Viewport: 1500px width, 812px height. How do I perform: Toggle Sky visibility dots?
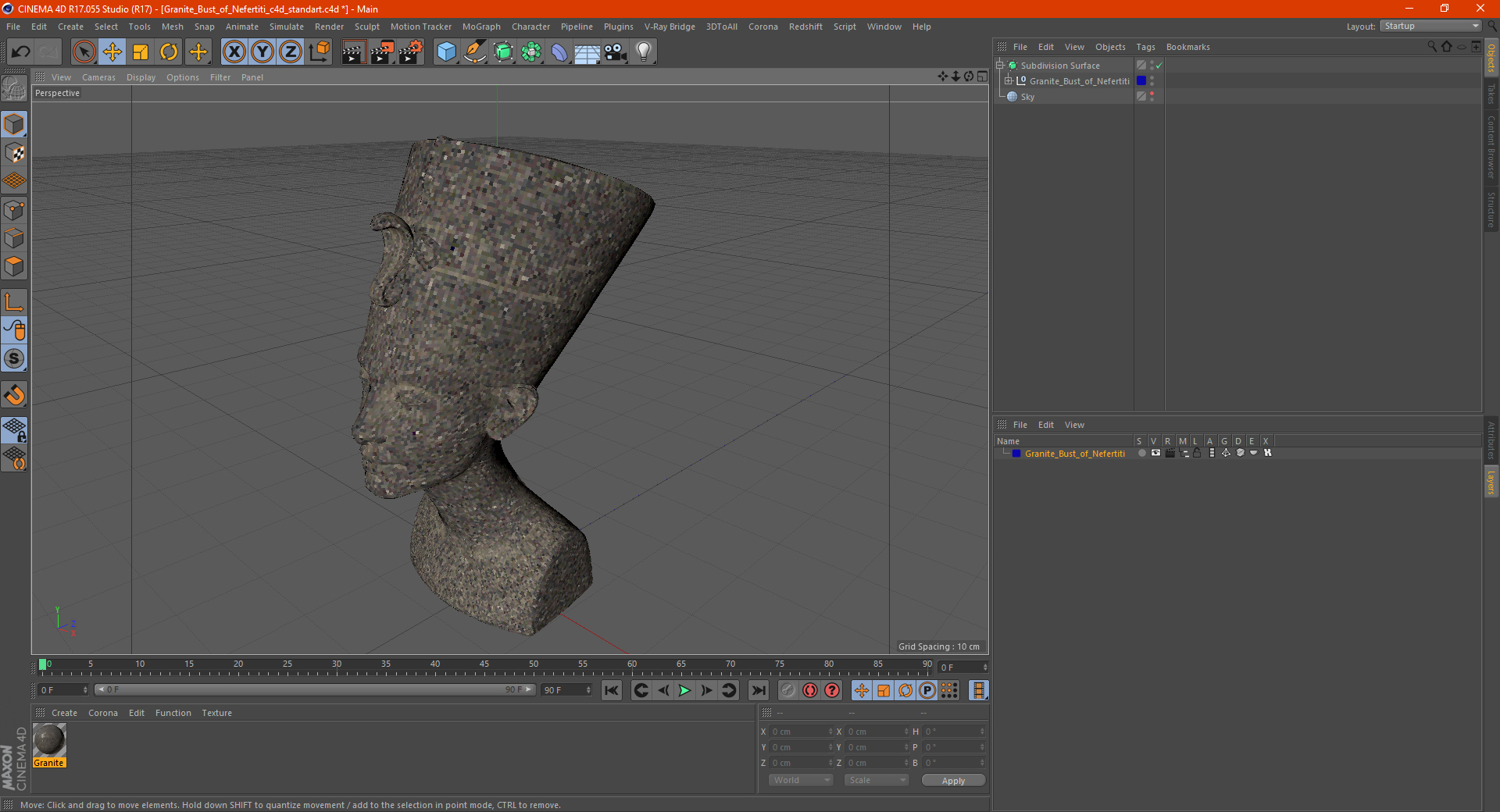[1152, 97]
